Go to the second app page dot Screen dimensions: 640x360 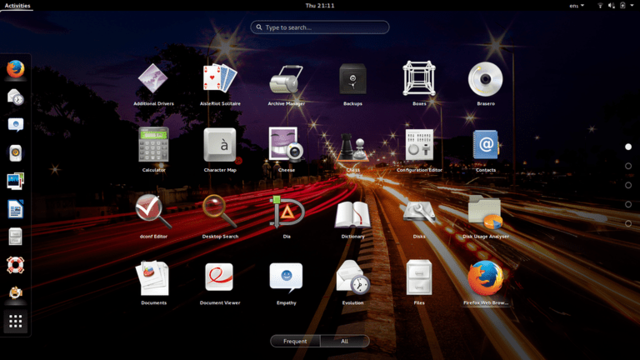point(628,166)
